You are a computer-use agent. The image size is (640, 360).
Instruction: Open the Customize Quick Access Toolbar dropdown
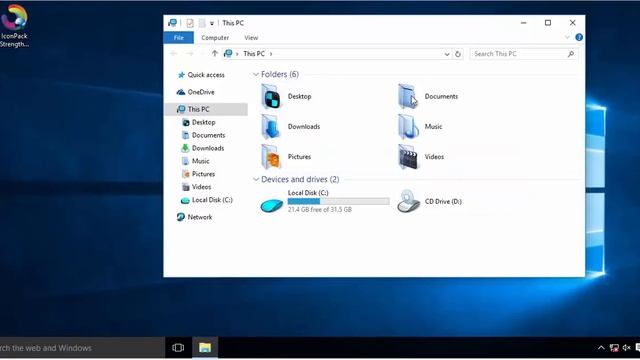coord(212,24)
